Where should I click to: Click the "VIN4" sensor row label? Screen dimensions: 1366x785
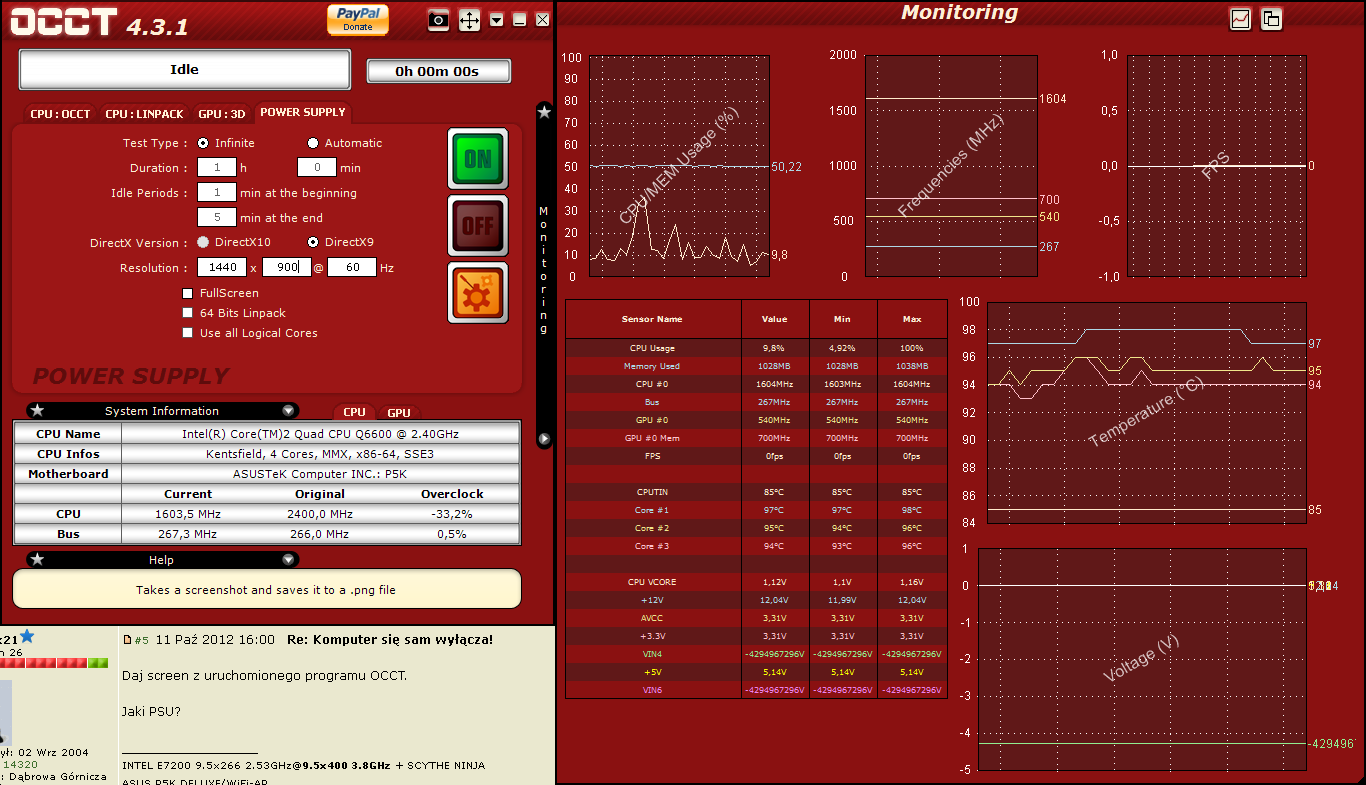coord(652,654)
